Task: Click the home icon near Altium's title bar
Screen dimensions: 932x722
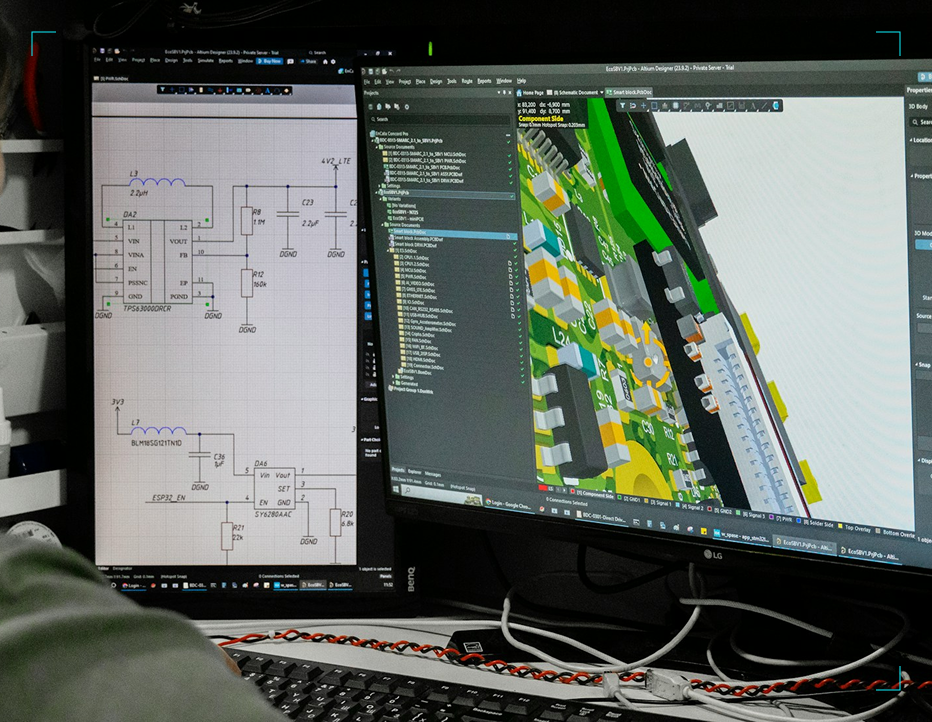Action: (325, 62)
